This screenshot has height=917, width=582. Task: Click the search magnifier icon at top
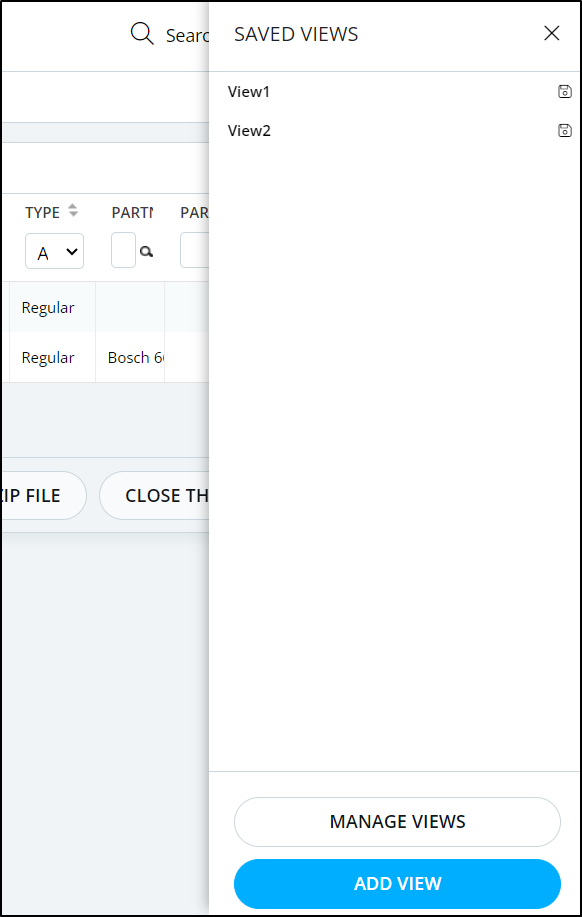142,34
